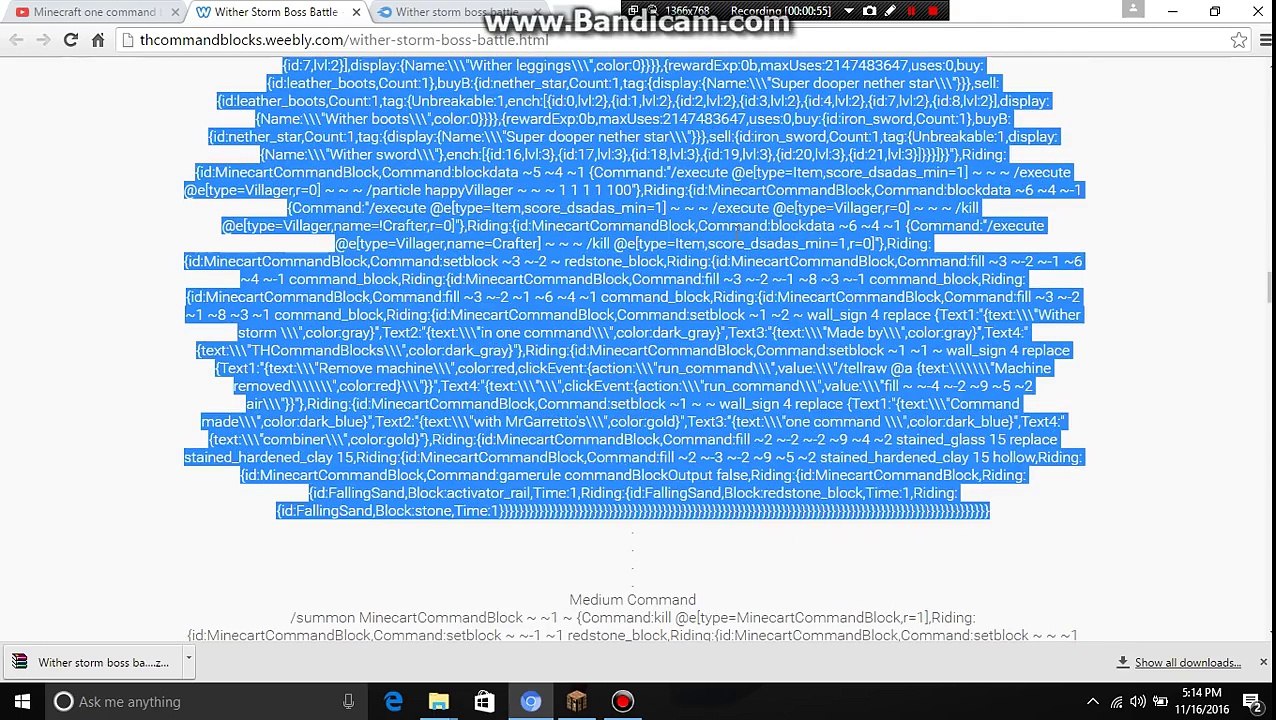Viewport: 1276px width, 720px height.
Task: Click the "/summon MinecartCommandBlock" text line
Action: 633,618
